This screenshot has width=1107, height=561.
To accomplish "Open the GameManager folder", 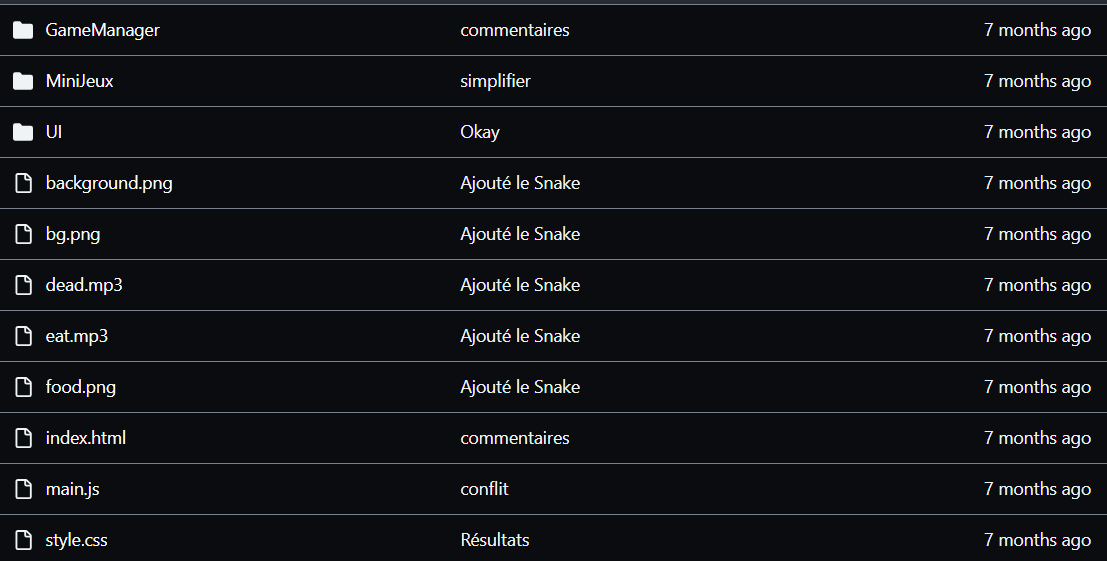I will click(102, 30).
